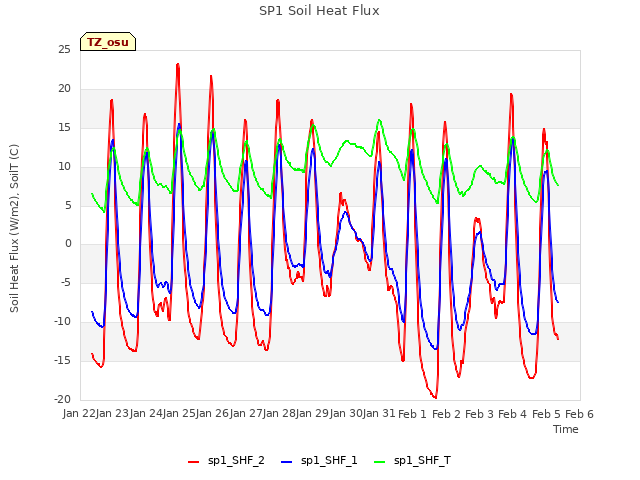Click the 15 y-axis tick label

click(x=64, y=128)
